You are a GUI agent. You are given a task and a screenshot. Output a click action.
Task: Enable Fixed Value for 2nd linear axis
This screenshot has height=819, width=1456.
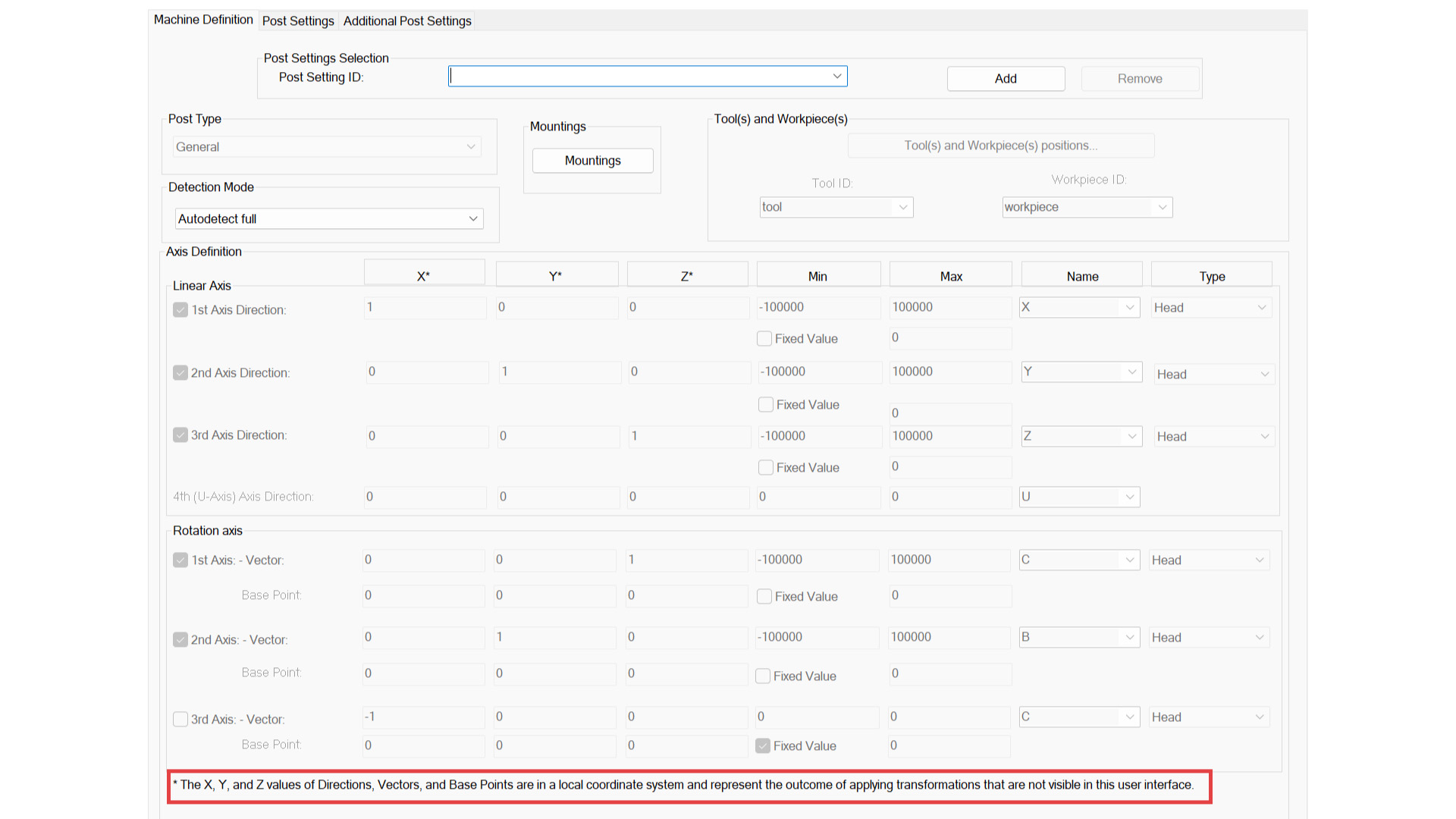click(766, 404)
